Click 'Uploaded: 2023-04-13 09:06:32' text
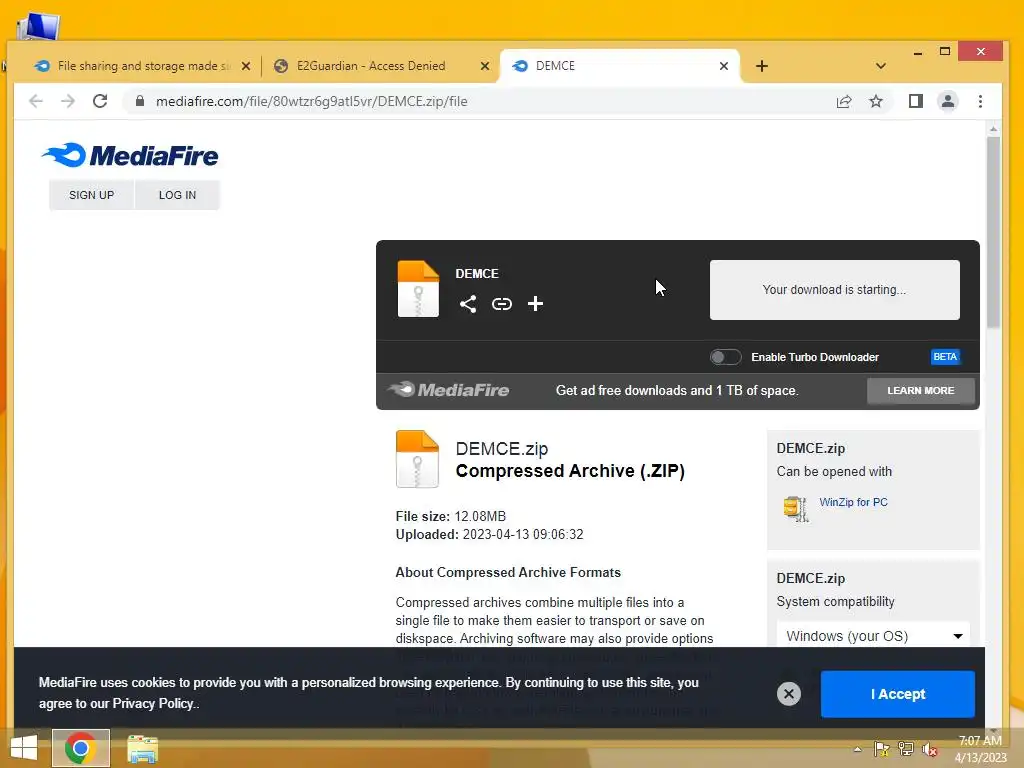 tap(489, 534)
